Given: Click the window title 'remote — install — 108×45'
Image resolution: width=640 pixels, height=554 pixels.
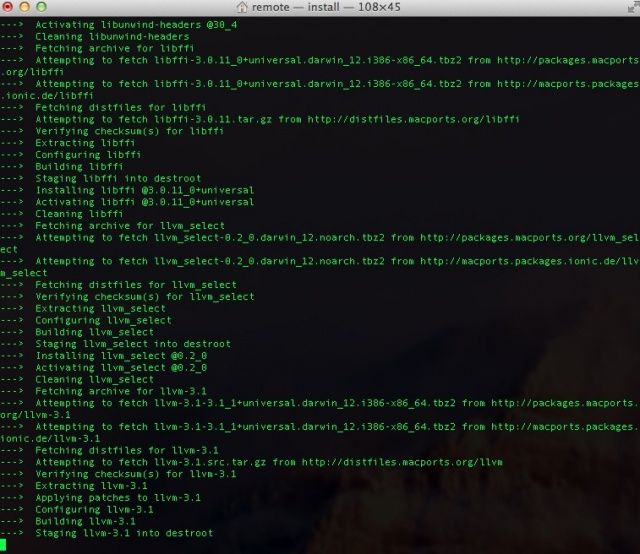Looking at the screenshot, I should tap(326, 7).
